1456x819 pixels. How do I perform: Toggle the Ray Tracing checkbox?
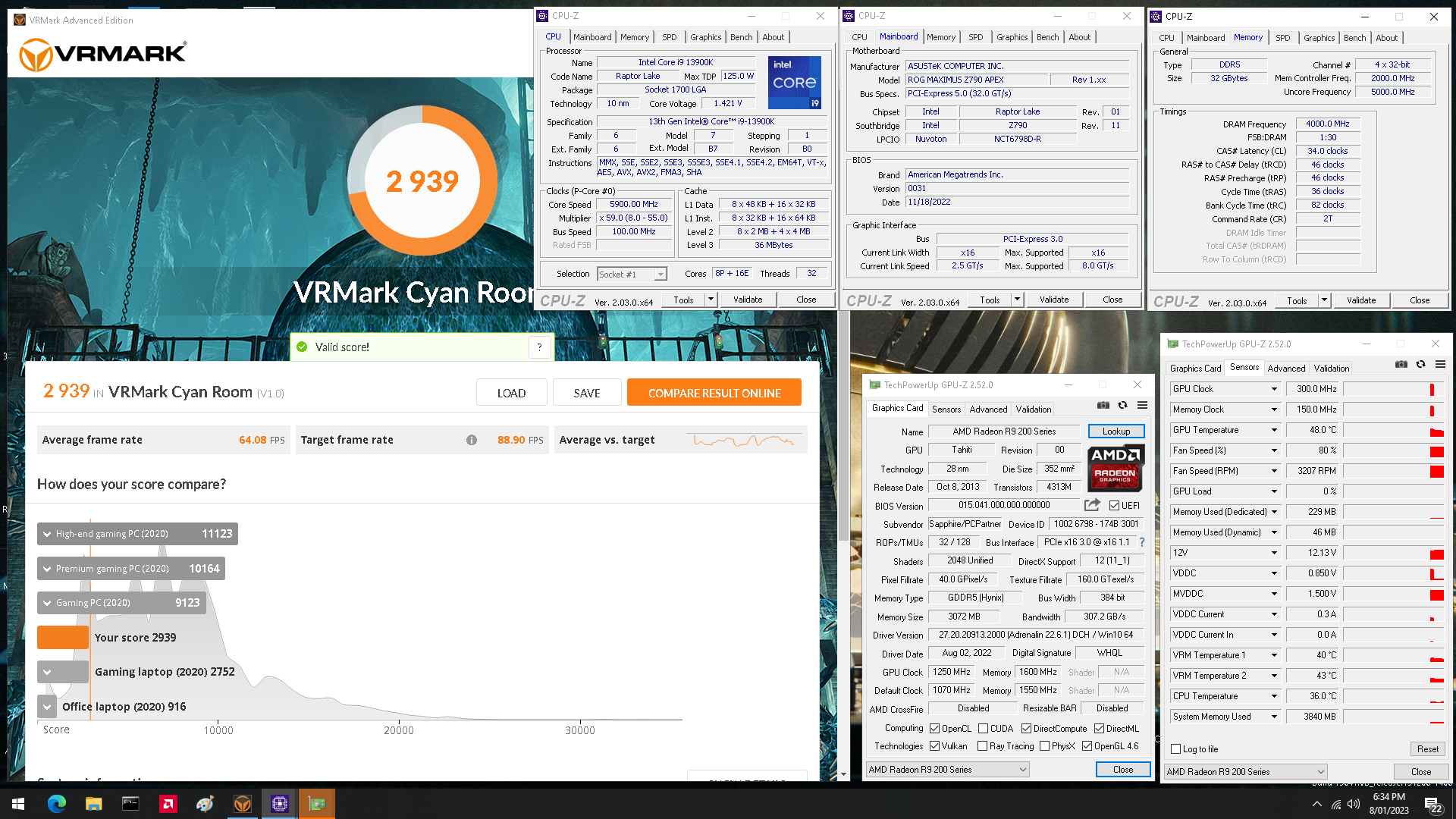coord(983,745)
